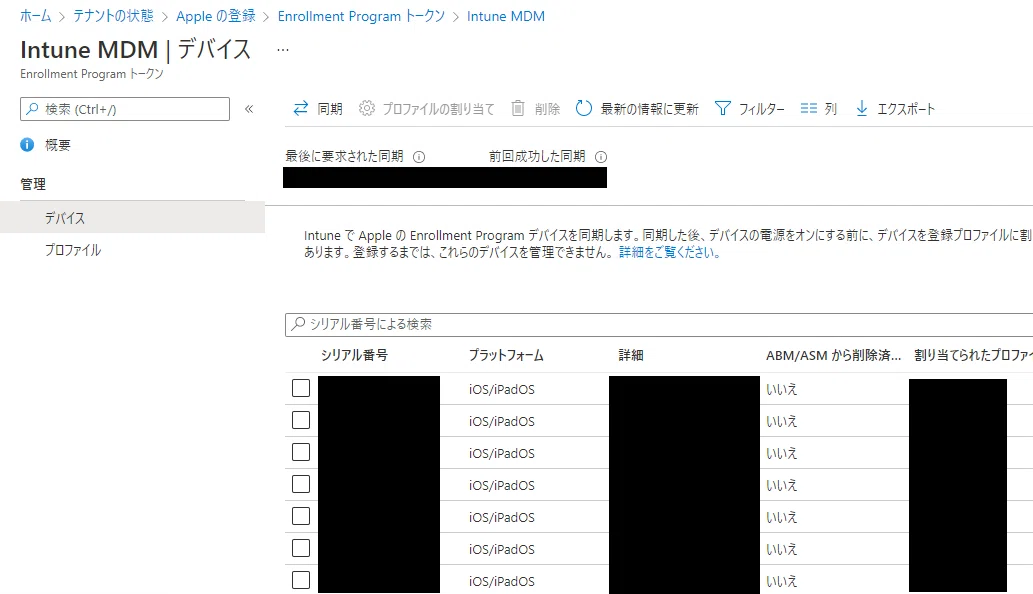Sort by ABM/ASM から削除済 column header
Viewport: 1033px width, 594px height.
click(x=833, y=355)
